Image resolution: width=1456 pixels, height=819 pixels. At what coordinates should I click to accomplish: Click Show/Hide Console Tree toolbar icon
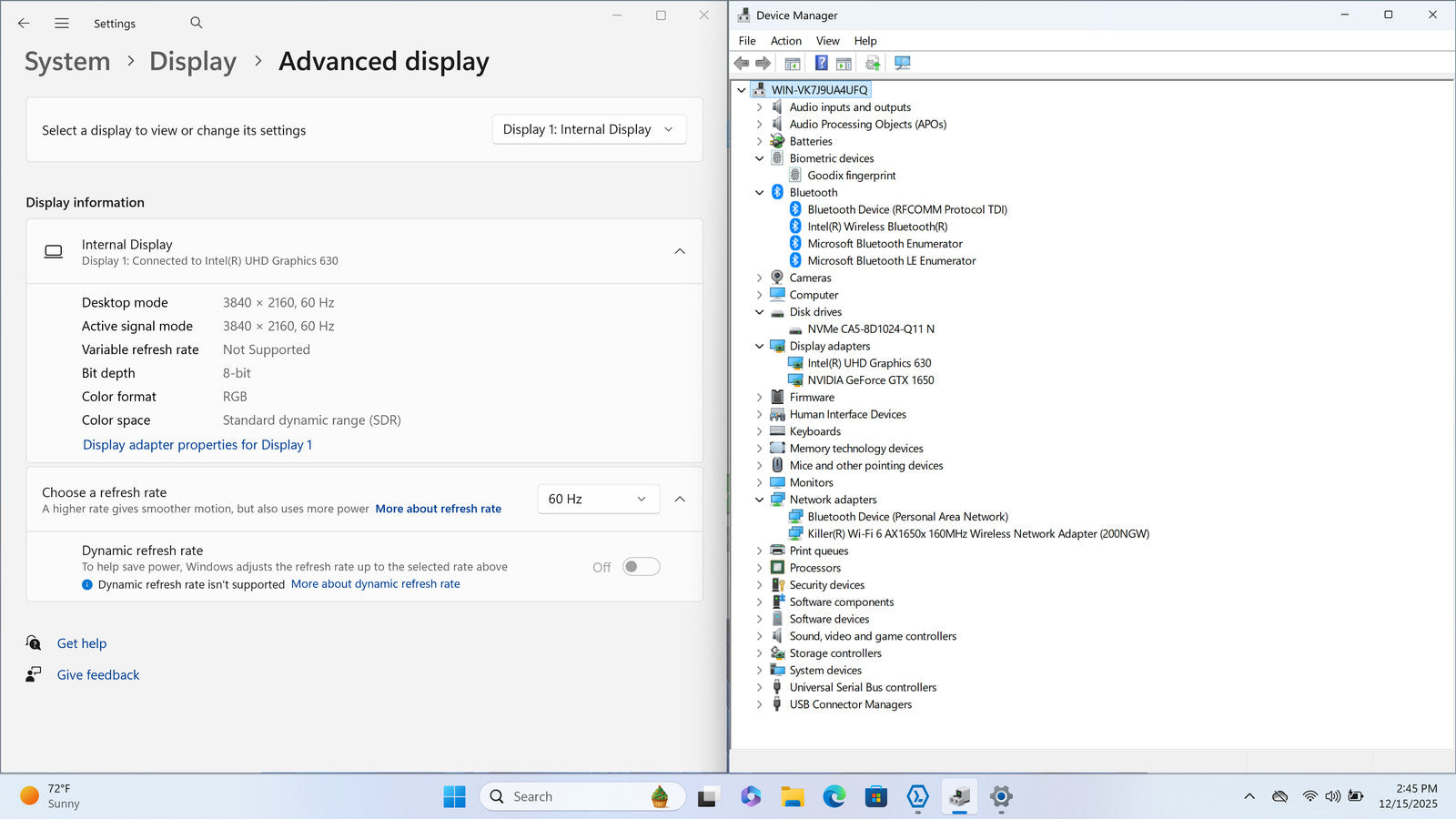tap(793, 63)
